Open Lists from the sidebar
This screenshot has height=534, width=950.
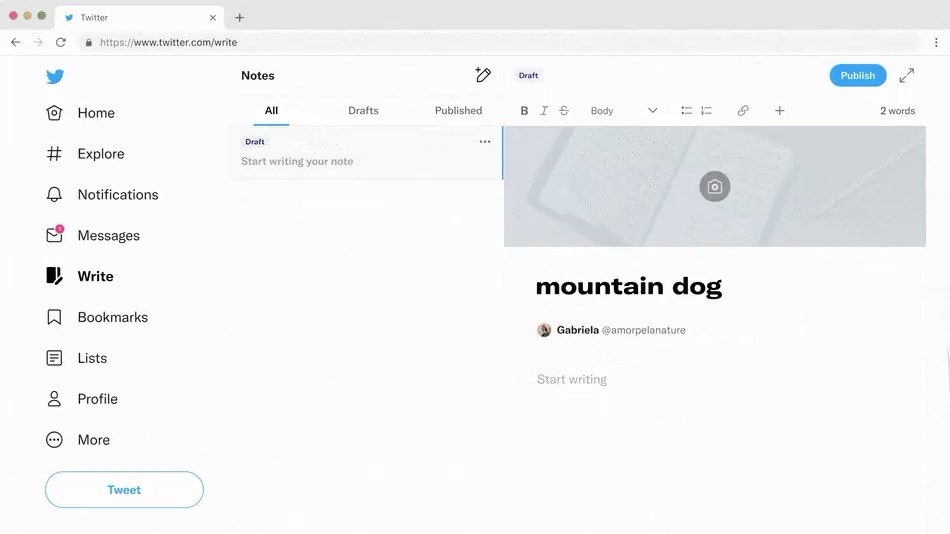pyautogui.click(x=76, y=358)
